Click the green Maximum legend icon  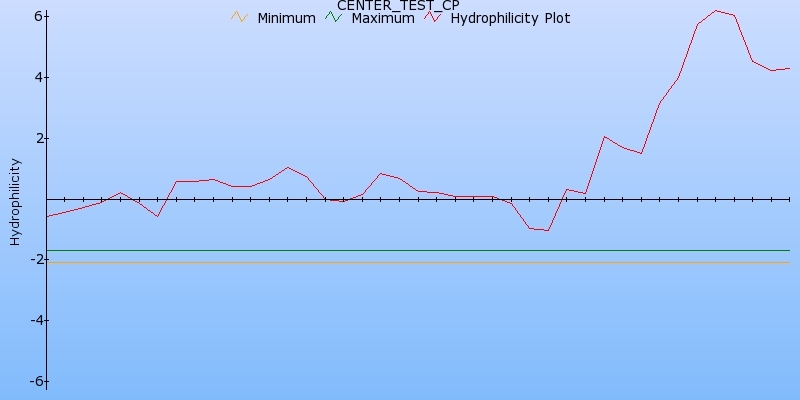tap(332, 17)
